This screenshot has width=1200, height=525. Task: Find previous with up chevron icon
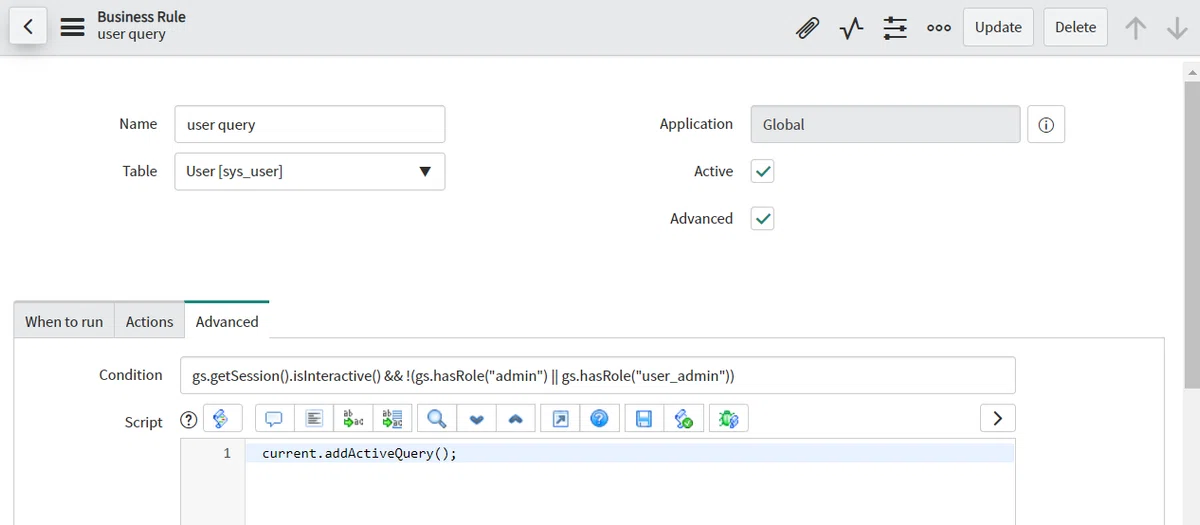coord(515,419)
